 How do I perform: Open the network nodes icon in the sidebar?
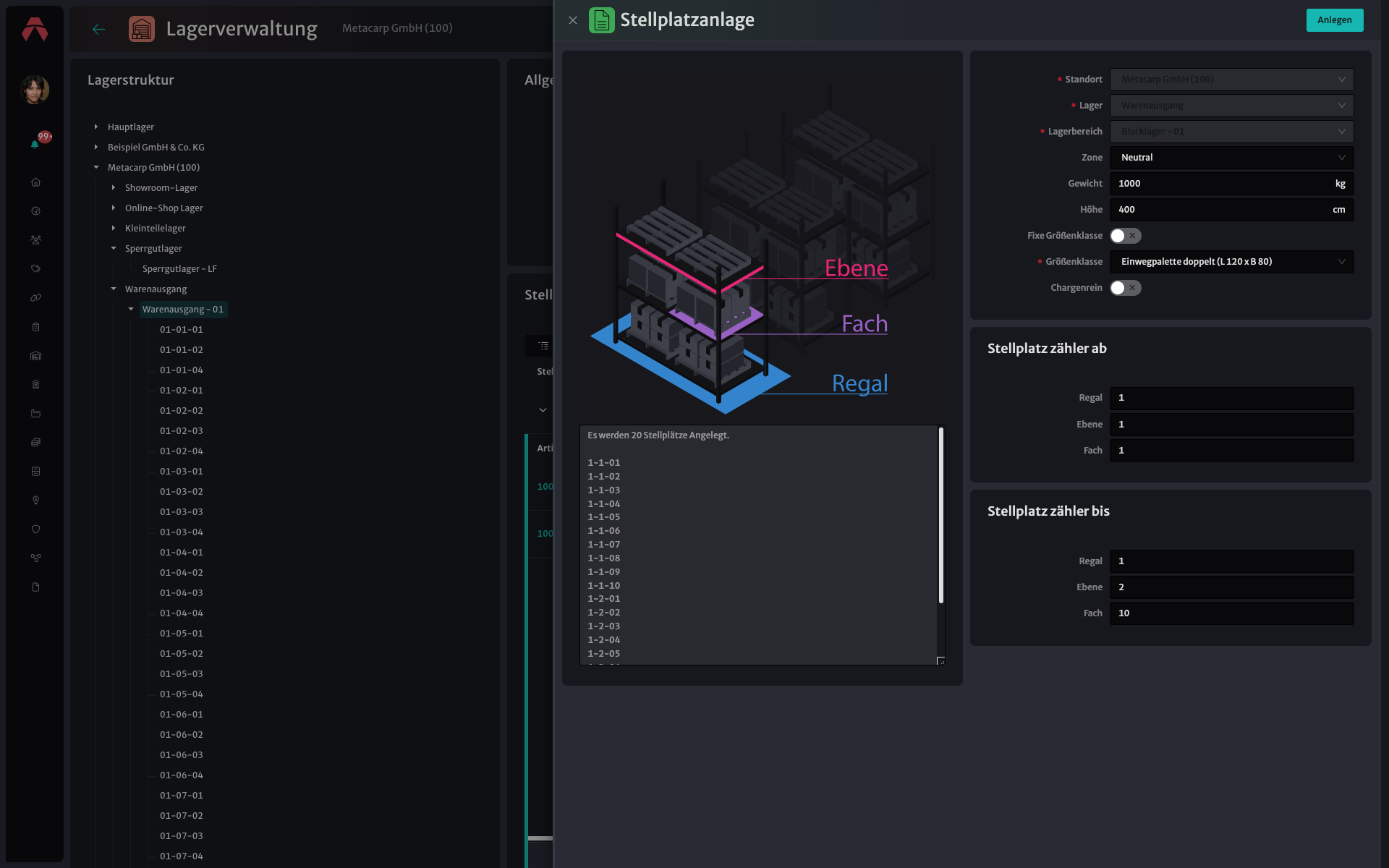35,558
